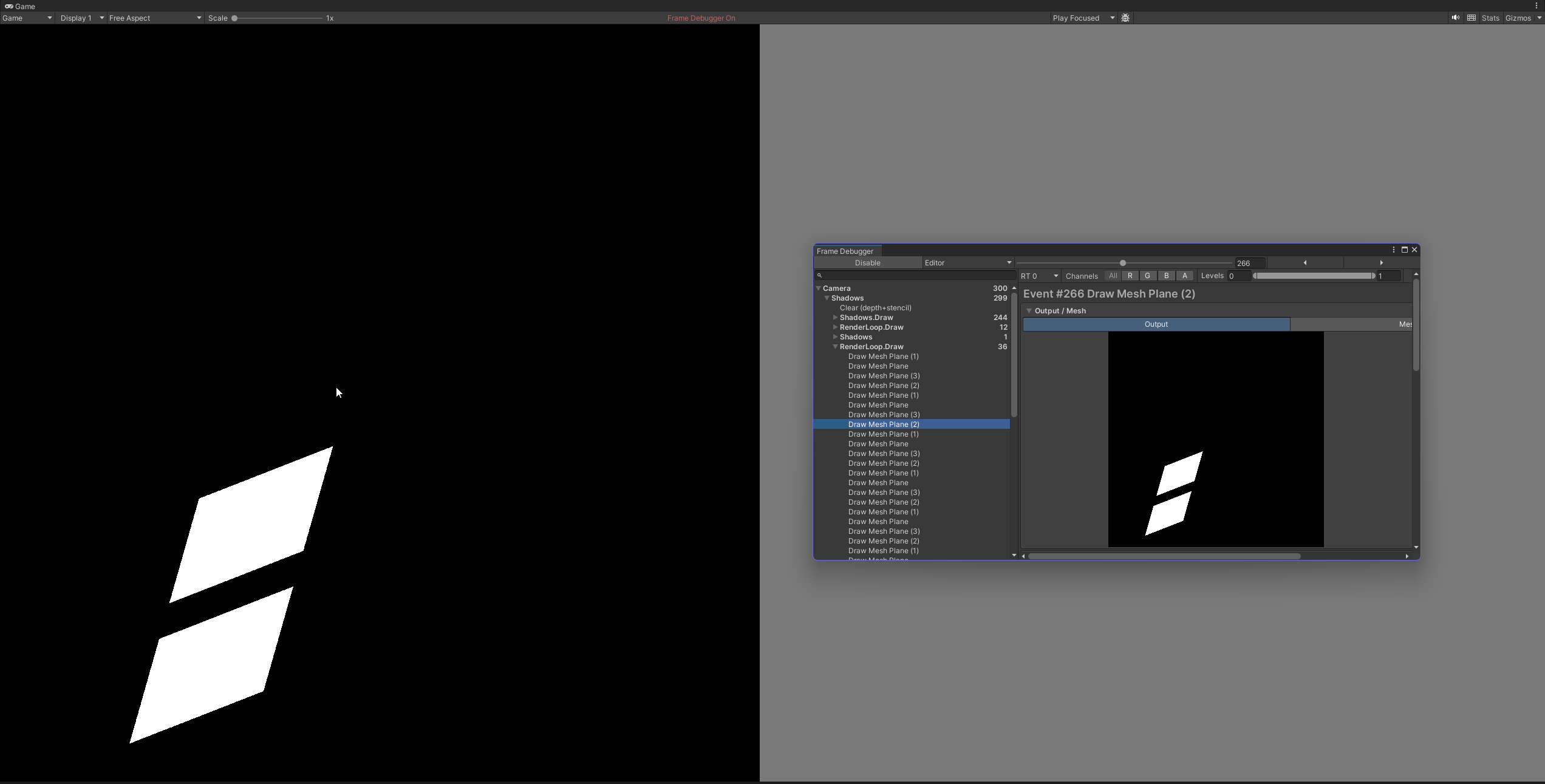This screenshot has height=784, width=1545.
Task: Step to the previous frame event arrow
Action: 1305,263
